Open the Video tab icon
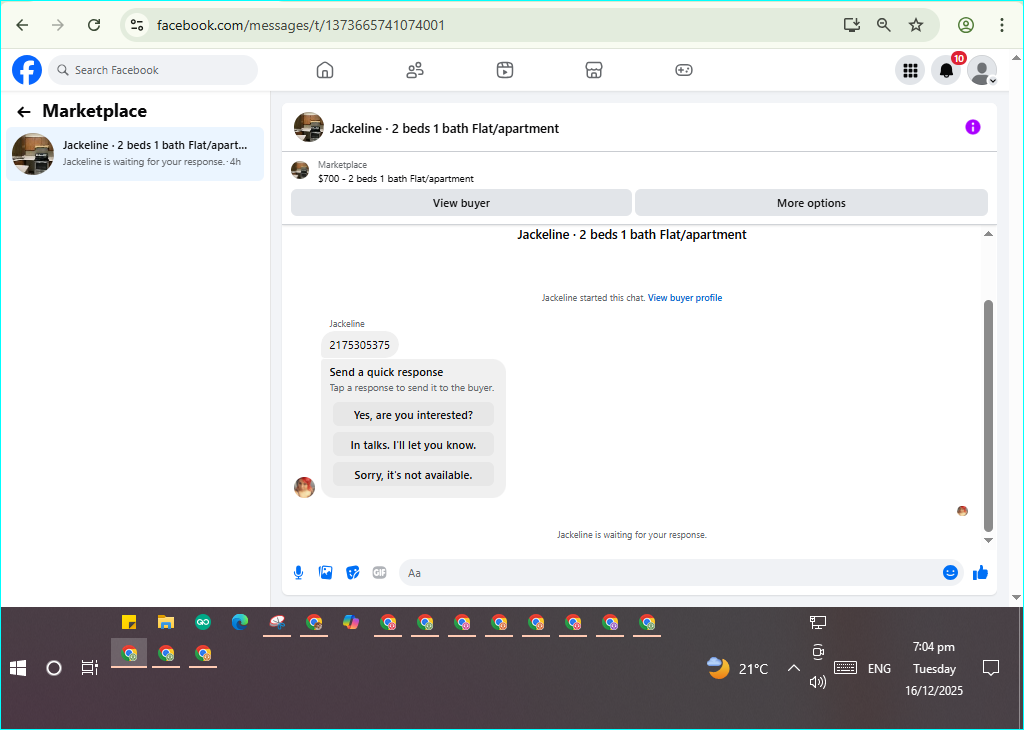1024x730 pixels. click(x=505, y=70)
